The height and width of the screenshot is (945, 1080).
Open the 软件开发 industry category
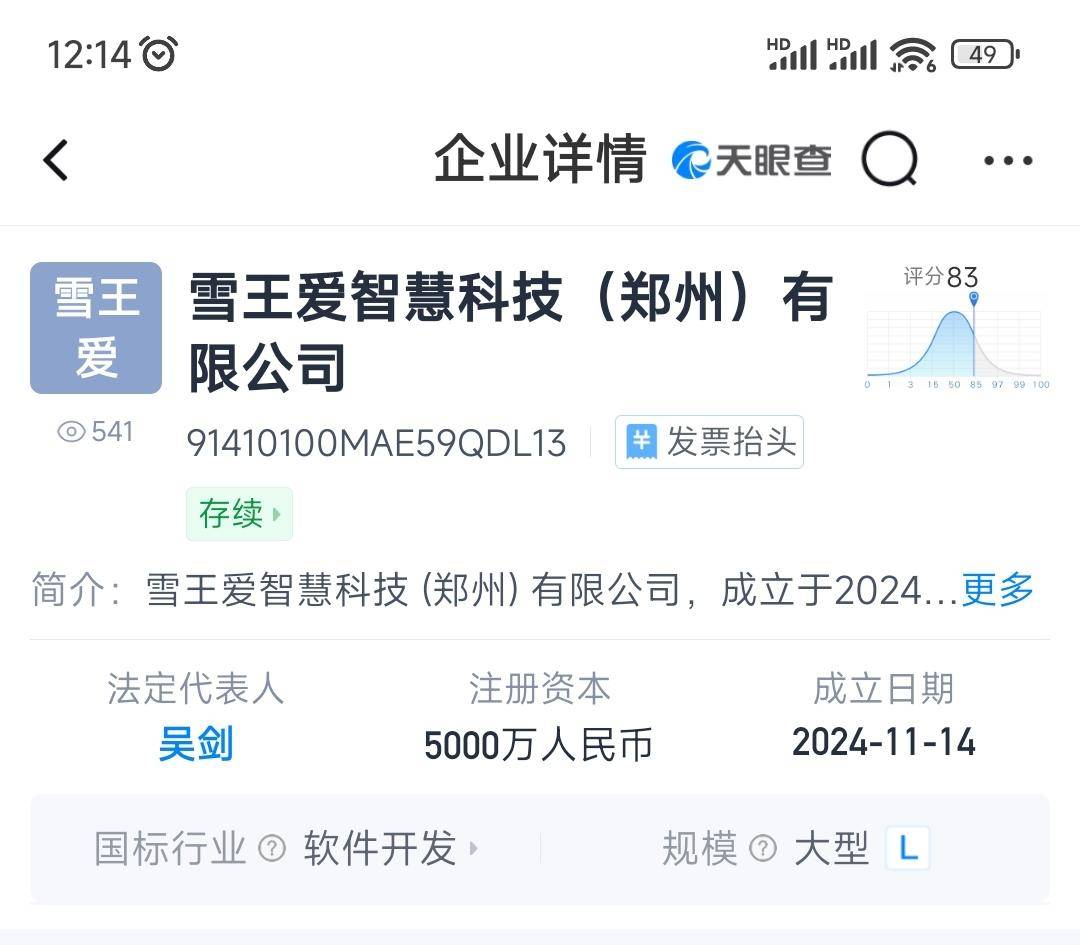pos(390,848)
